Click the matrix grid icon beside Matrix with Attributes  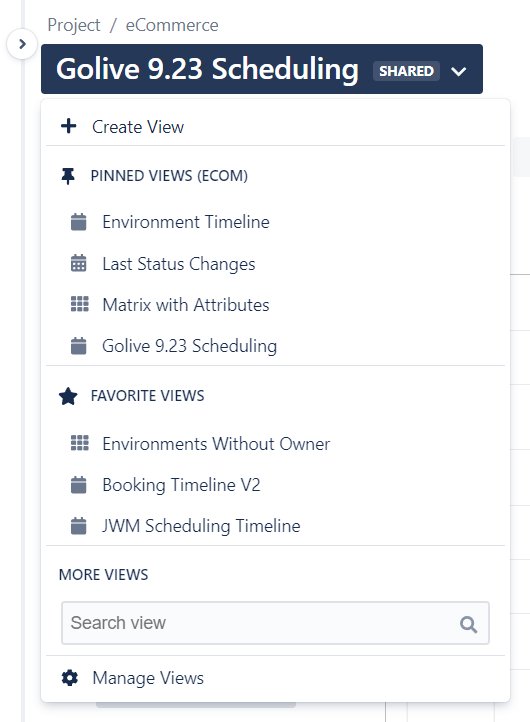(x=80, y=304)
